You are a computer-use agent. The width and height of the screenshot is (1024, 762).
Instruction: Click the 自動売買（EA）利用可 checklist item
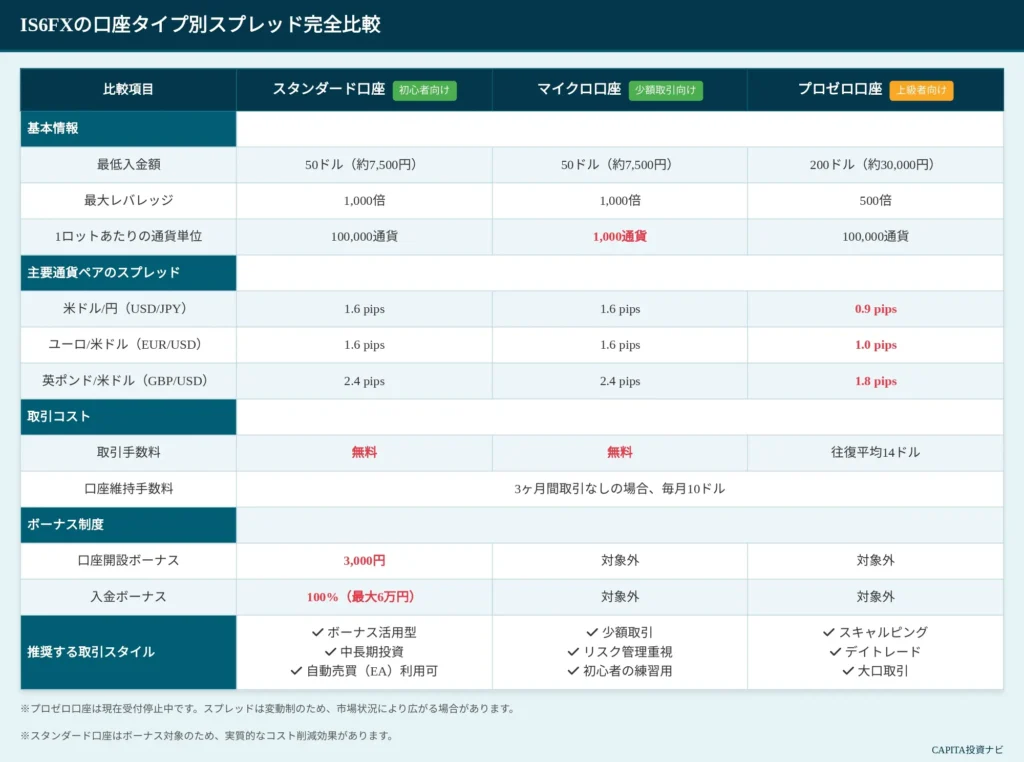click(x=364, y=671)
